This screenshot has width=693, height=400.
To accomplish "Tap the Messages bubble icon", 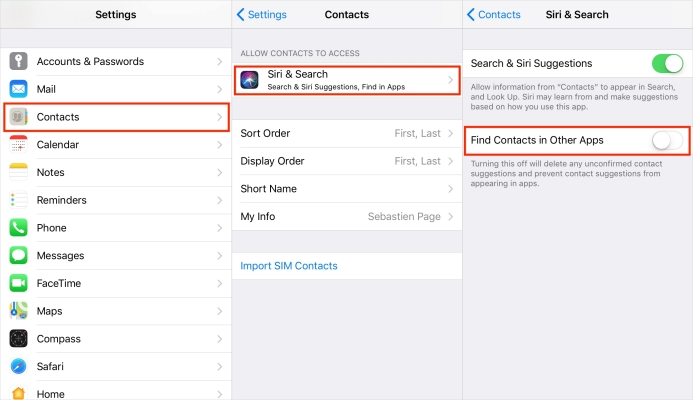I will (x=19, y=255).
